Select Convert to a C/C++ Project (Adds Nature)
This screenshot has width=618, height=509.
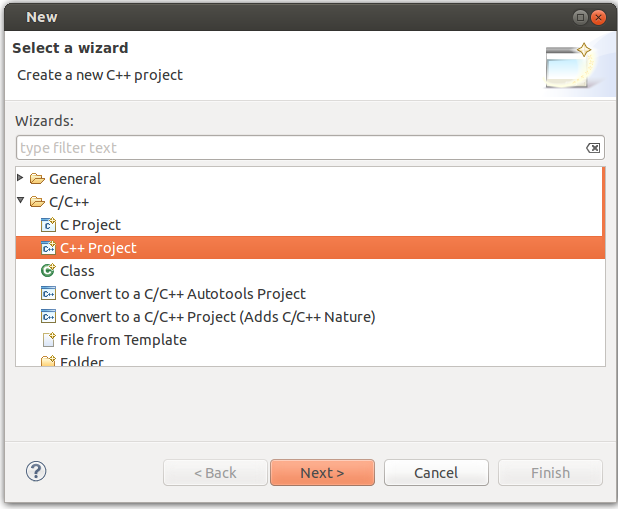click(x=218, y=317)
